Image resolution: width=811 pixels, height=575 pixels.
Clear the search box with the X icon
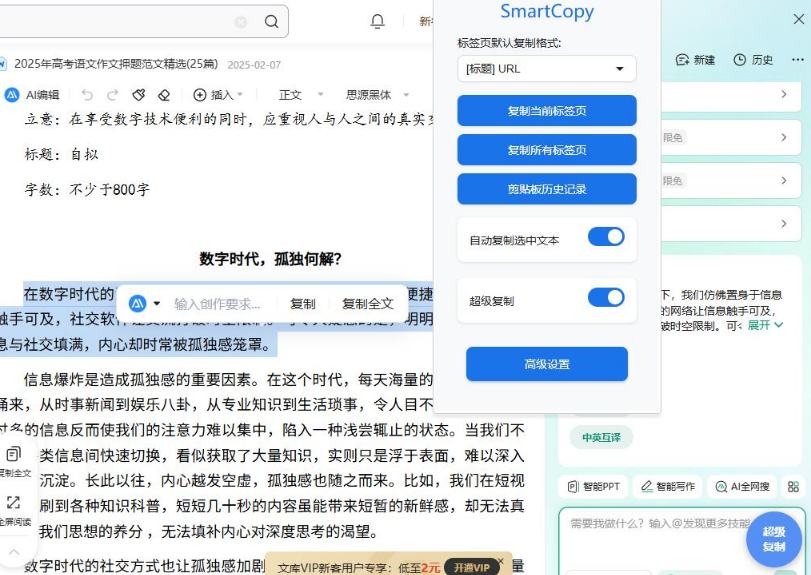click(241, 22)
